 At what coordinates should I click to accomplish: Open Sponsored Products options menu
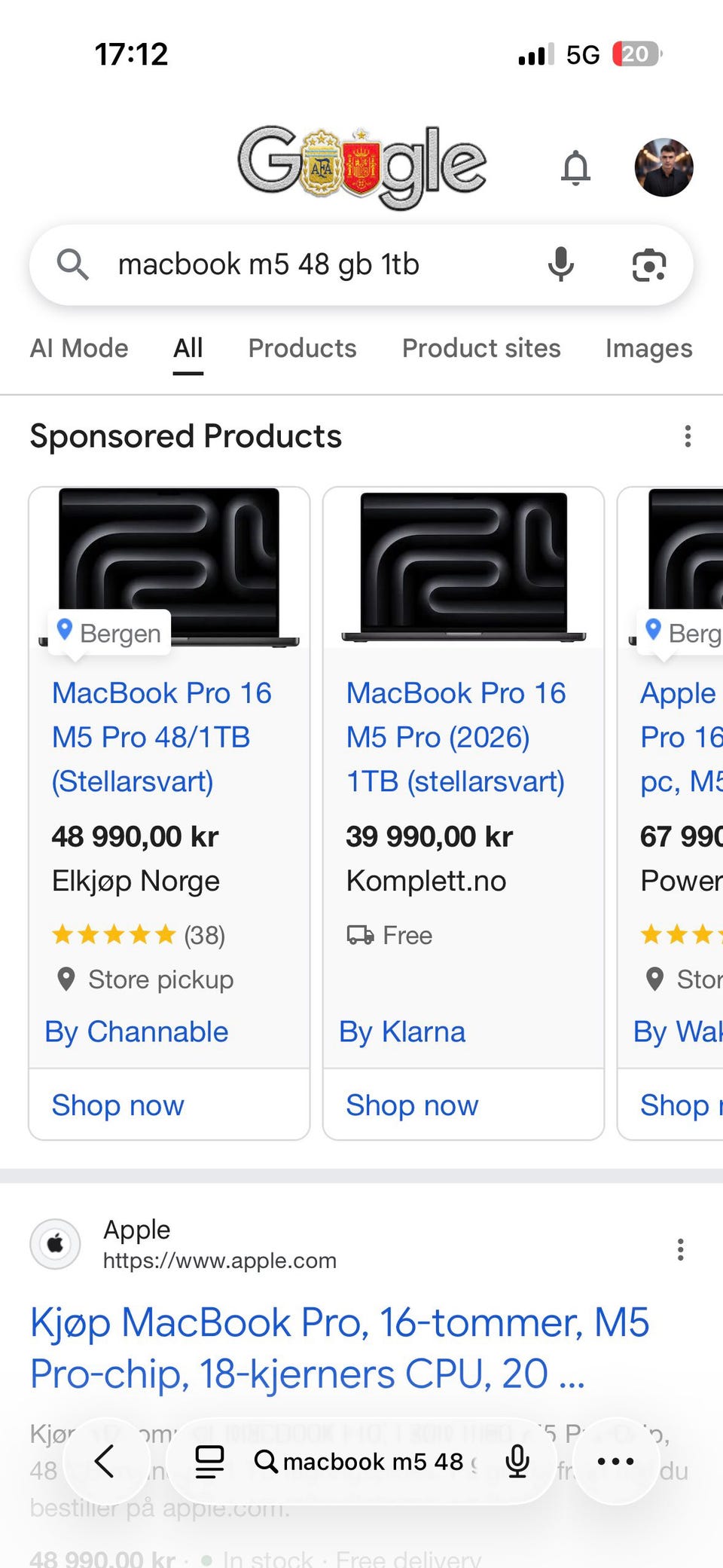click(688, 436)
